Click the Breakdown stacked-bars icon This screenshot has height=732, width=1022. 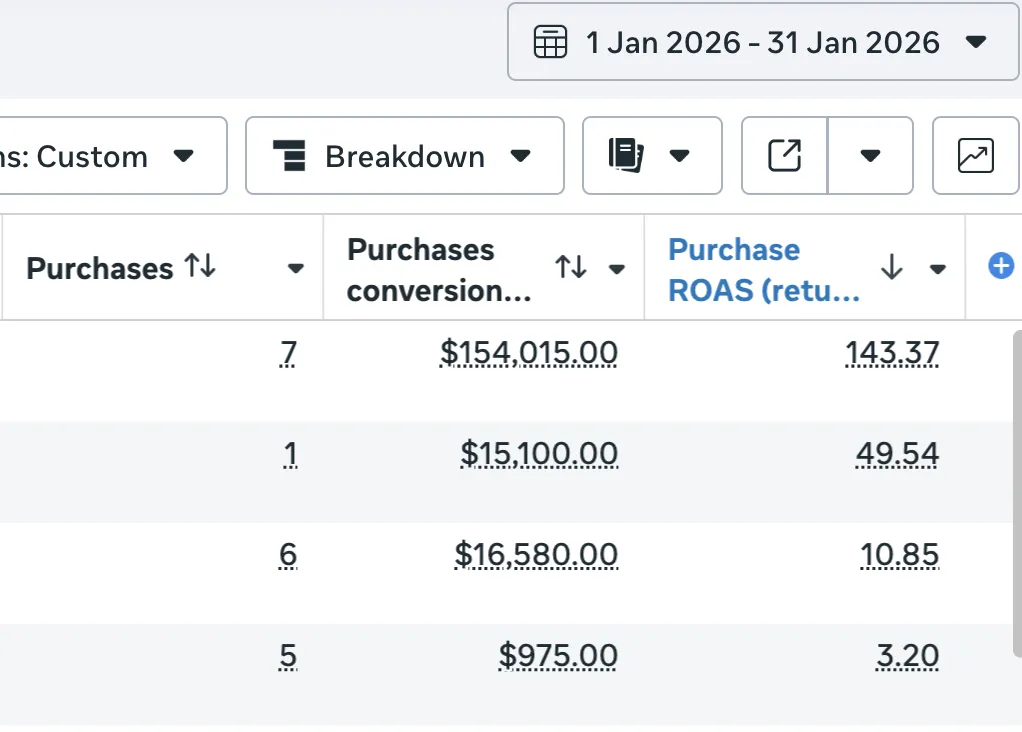click(x=288, y=156)
